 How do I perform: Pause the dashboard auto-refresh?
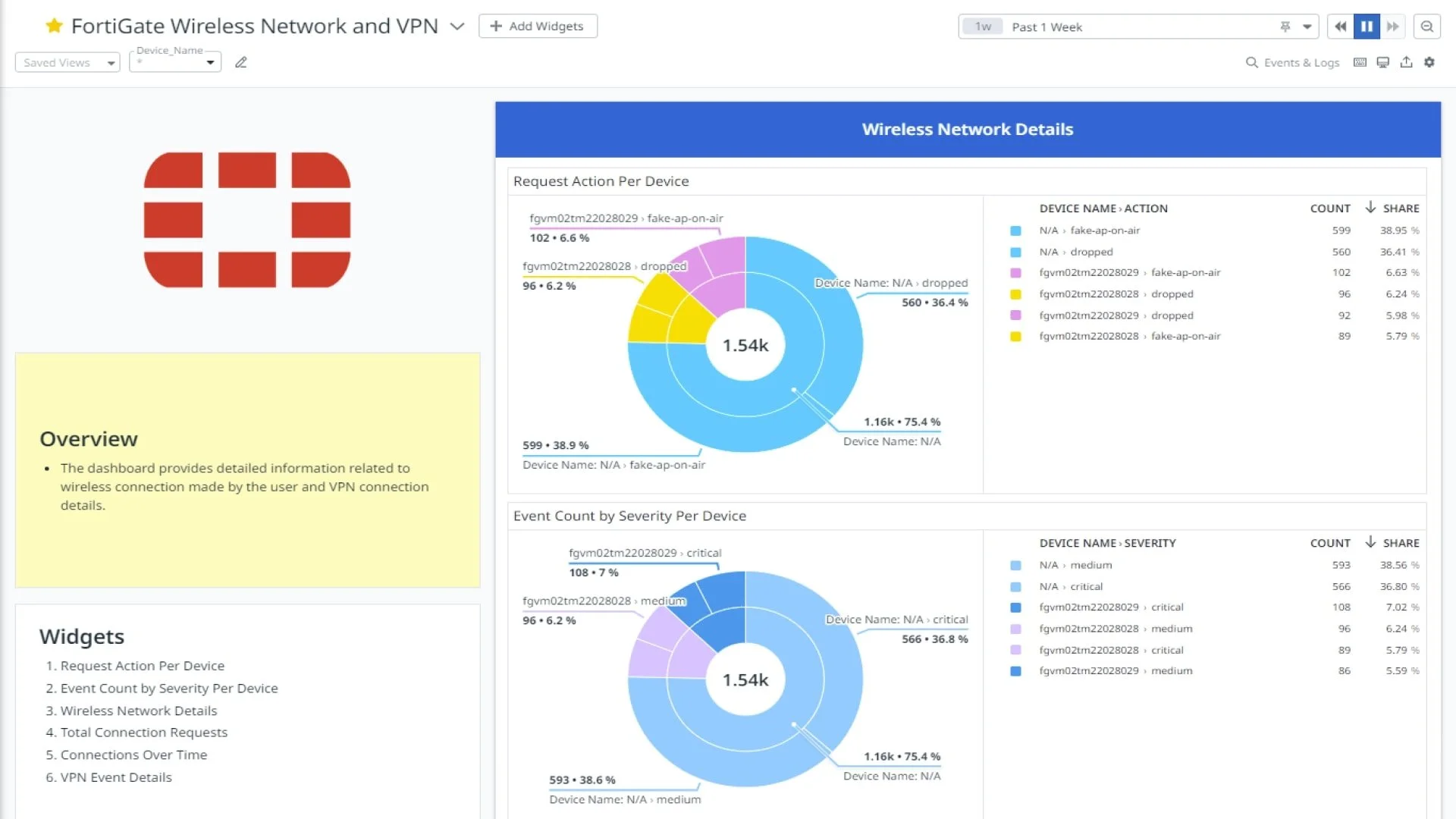click(1367, 26)
